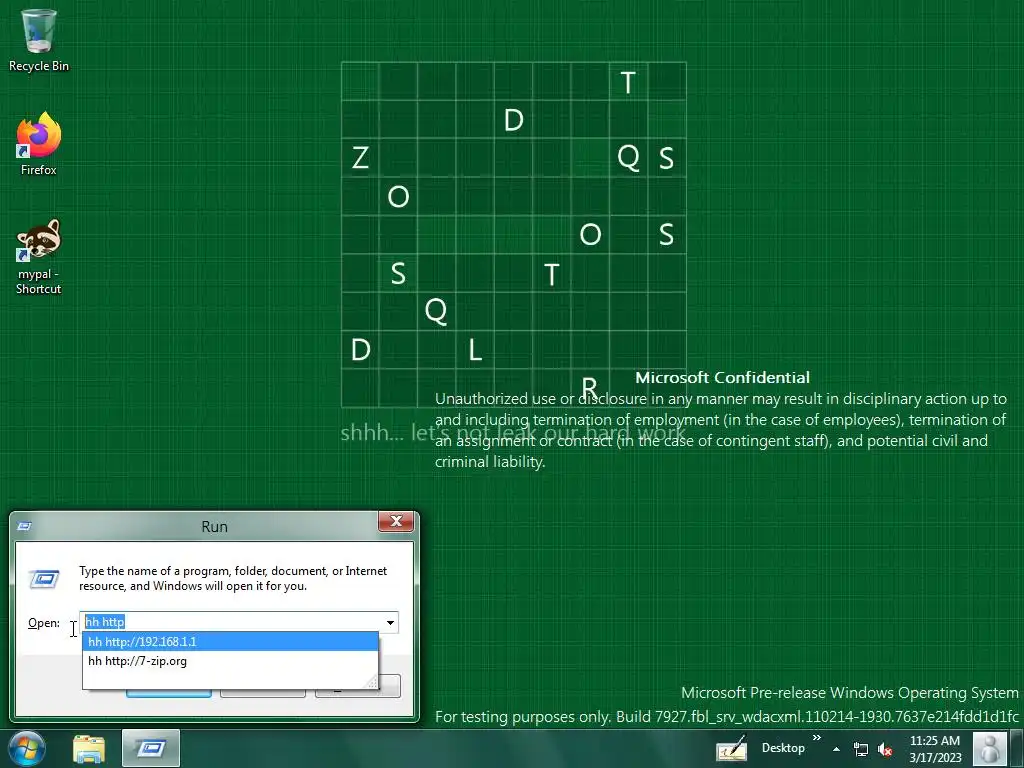
Task: Close the Run dialog
Action: coord(396,521)
